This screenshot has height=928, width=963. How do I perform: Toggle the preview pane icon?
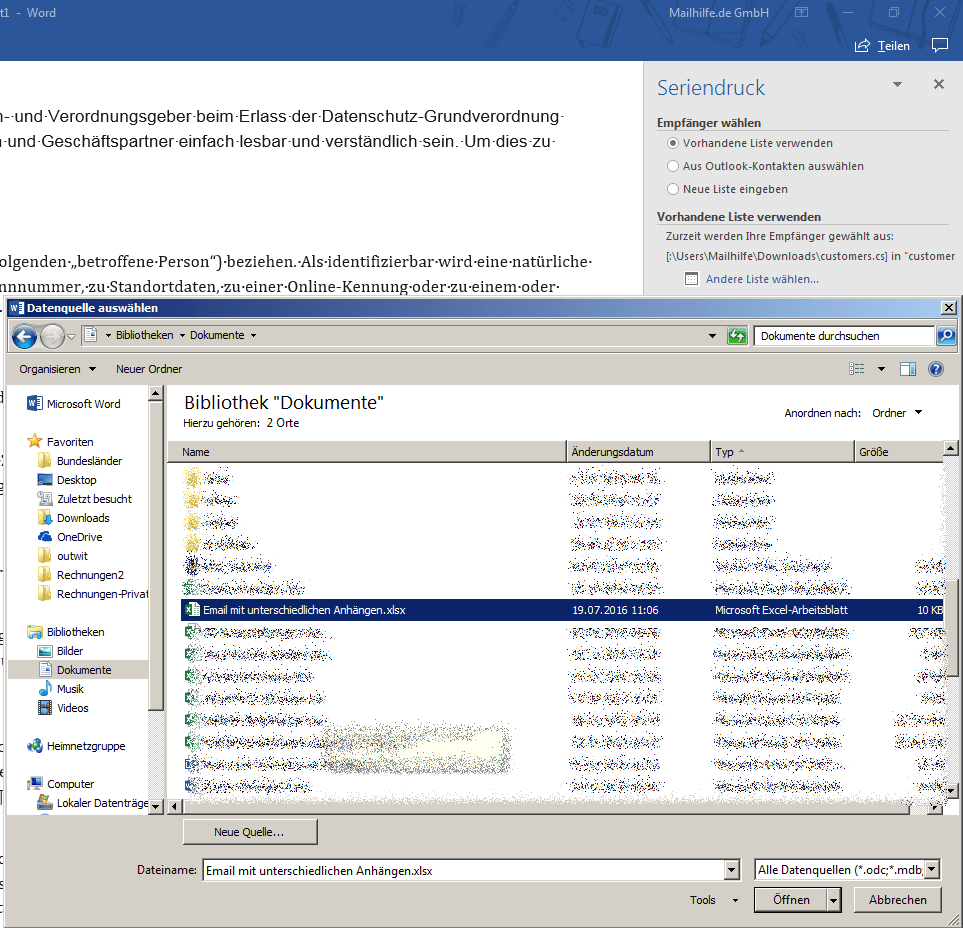click(x=907, y=368)
